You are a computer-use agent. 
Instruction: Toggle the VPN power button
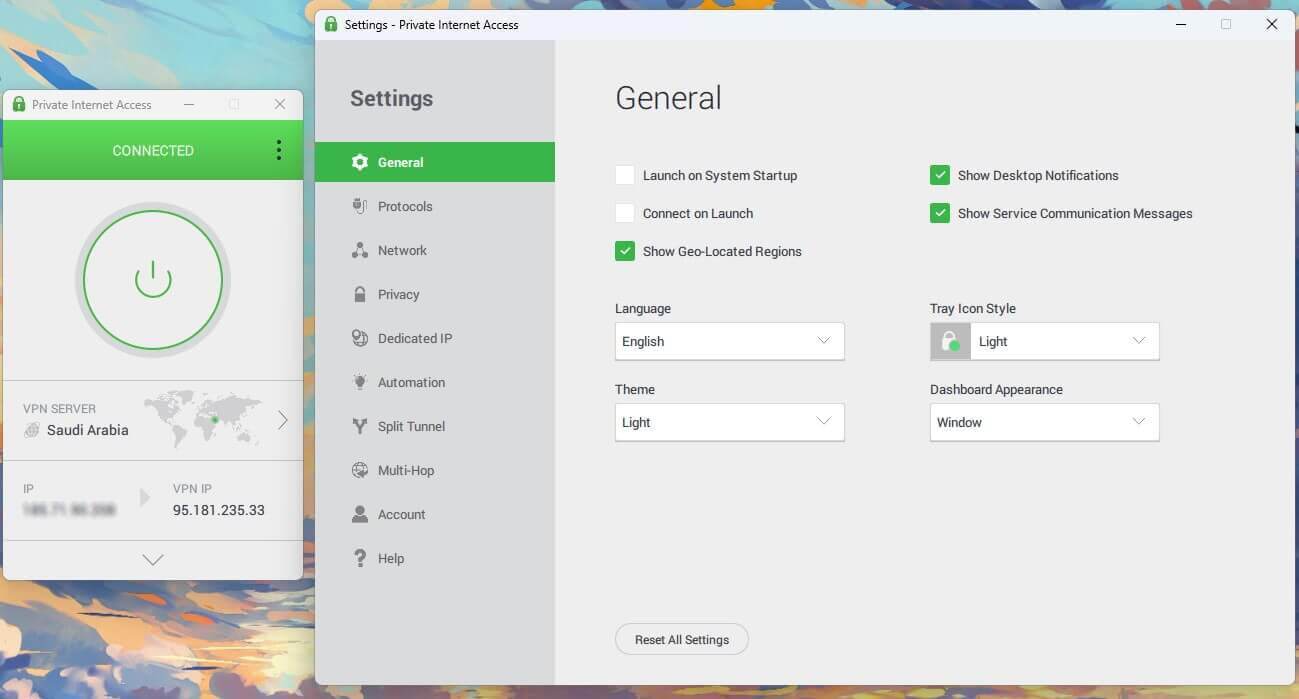(153, 280)
